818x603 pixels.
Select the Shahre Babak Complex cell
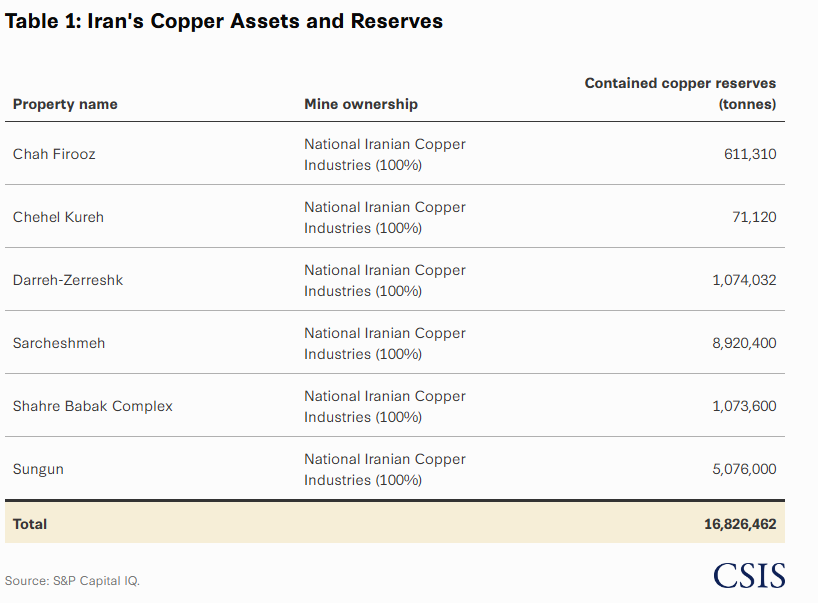[x=93, y=406]
